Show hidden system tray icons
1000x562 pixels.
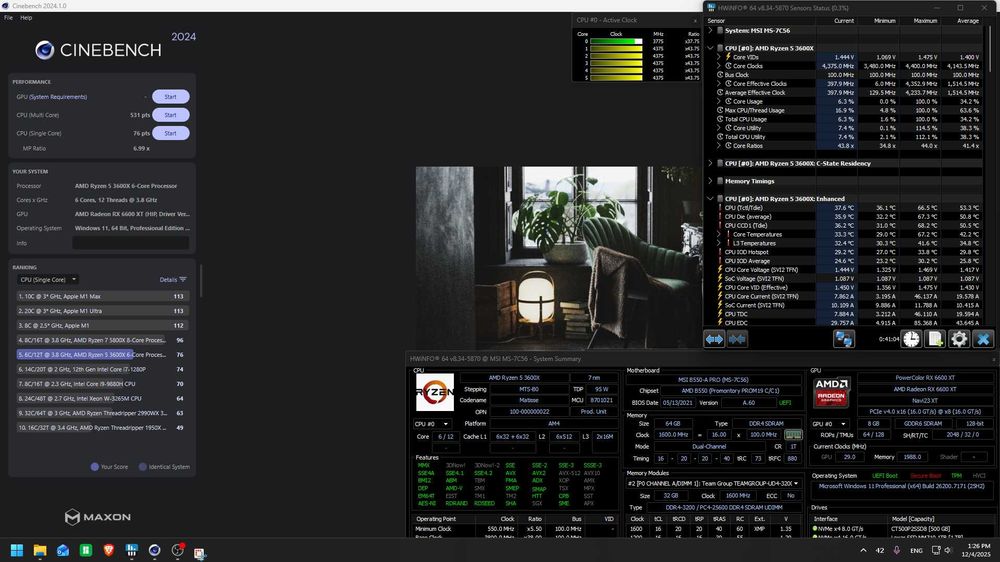(x=863, y=550)
